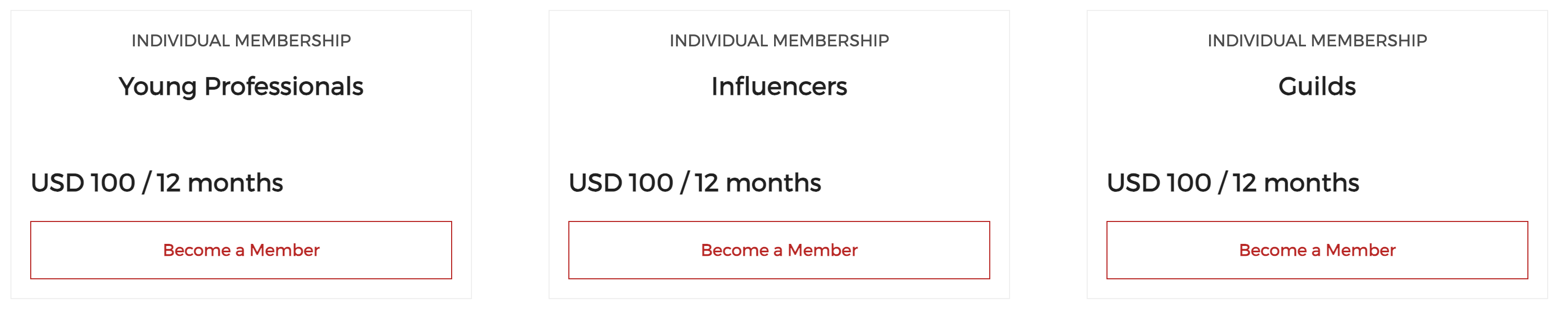The height and width of the screenshot is (321, 1568).
Task: Open the Influencers membership title
Action: click(x=778, y=87)
